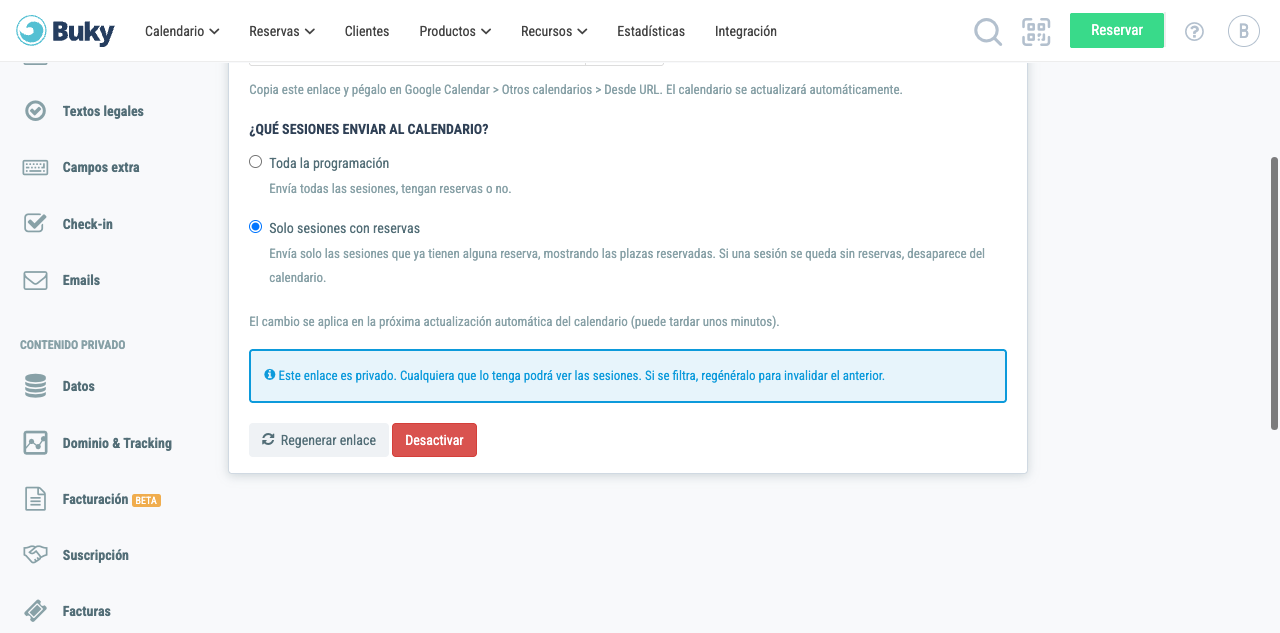Click 'Envía todas las sesiones, tengan reservas o no.'
Screen dimensions: 1280x633
(x=390, y=188)
